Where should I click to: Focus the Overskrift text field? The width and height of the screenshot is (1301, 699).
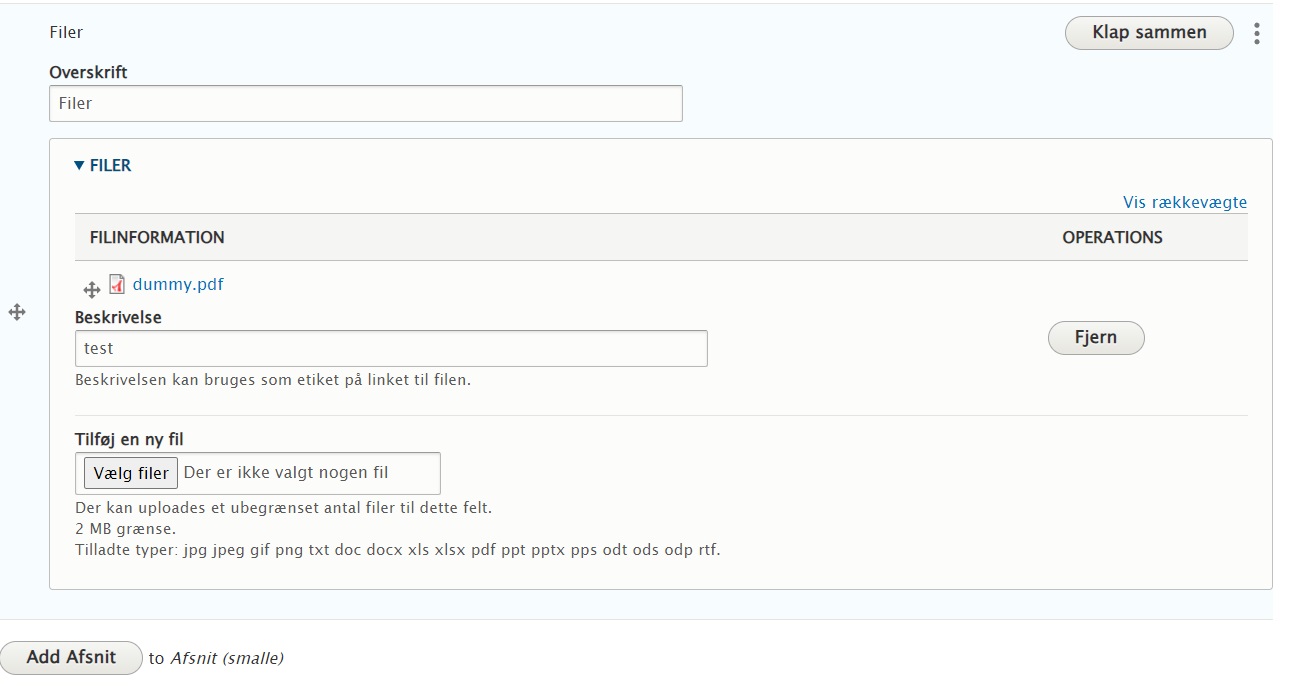pyautogui.click(x=365, y=104)
